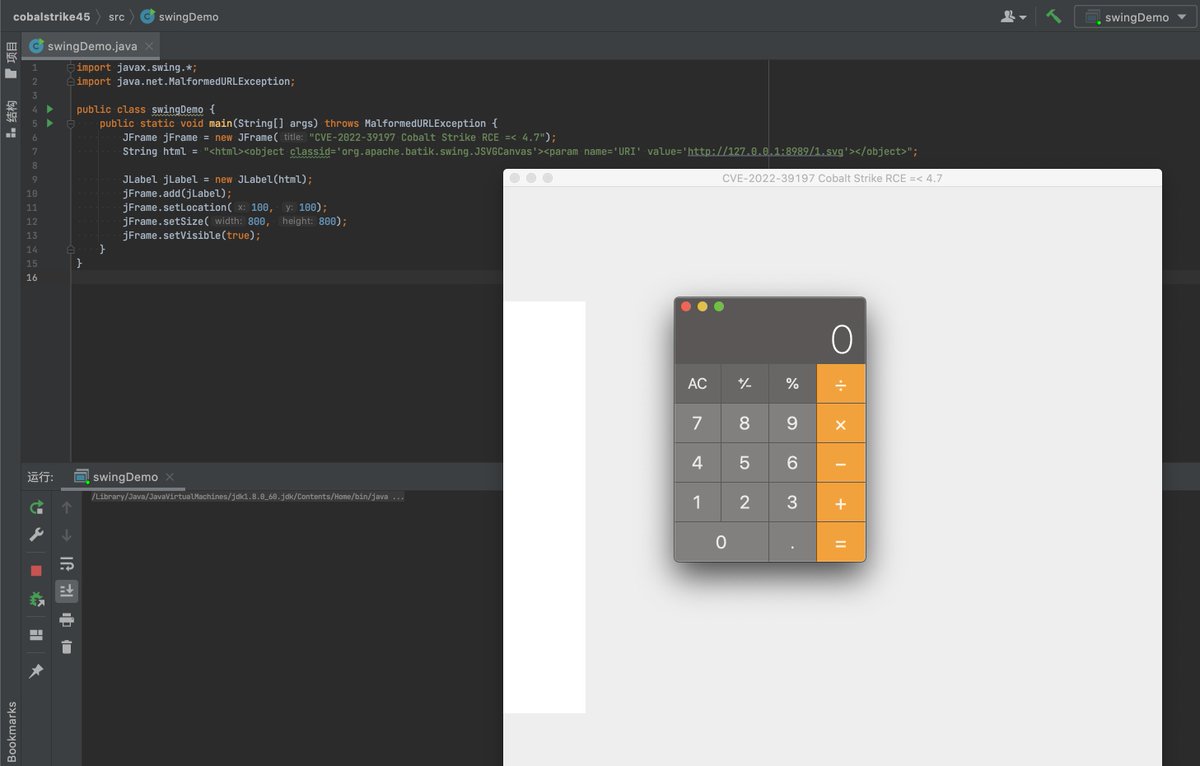Viewport: 1200px width, 766px height.
Task: Click the Calculator decimal point key
Action: tap(792, 542)
